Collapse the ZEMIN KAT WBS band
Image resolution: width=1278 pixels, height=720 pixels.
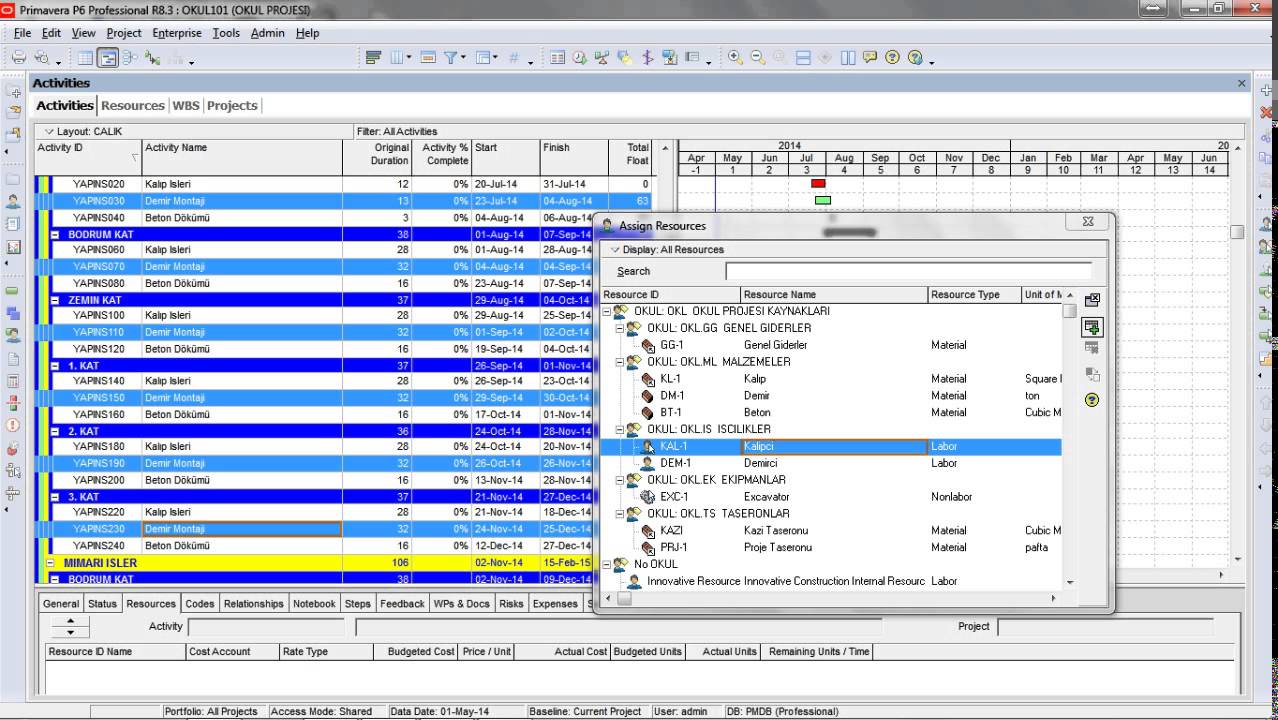pos(55,300)
